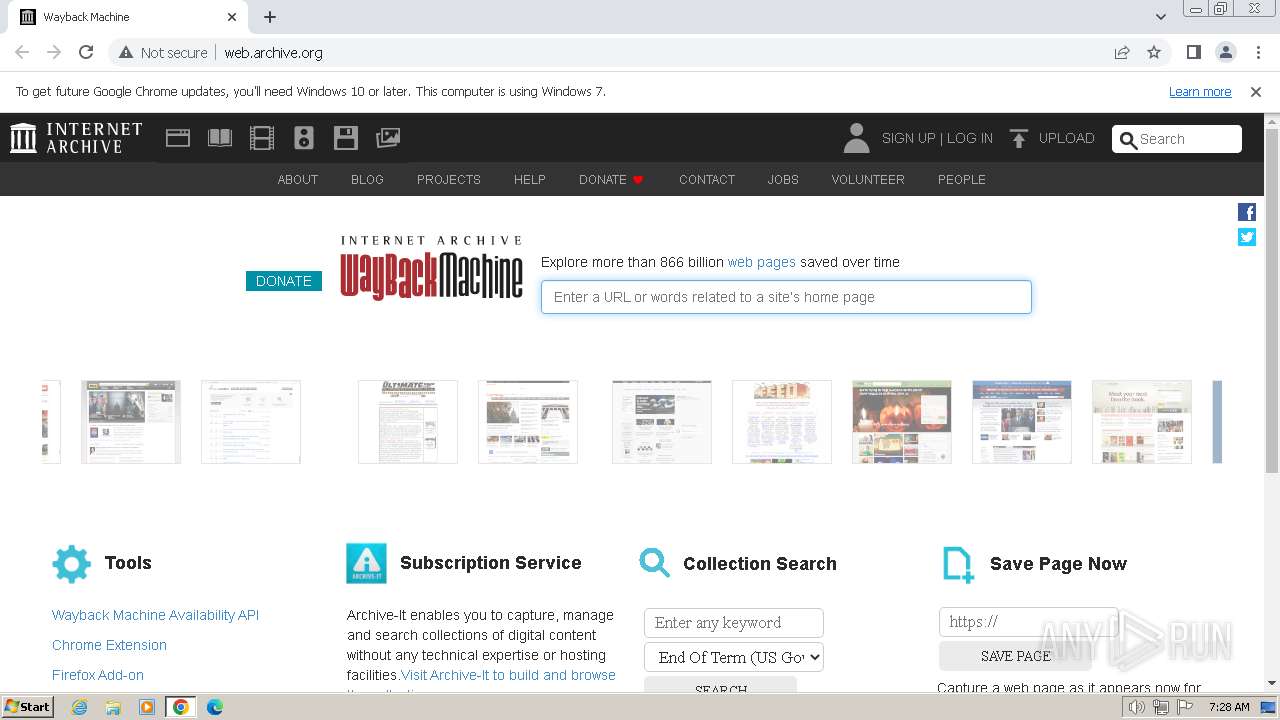Open Internet Explorer from taskbar
Image resolution: width=1280 pixels, height=720 pixels.
tap(80, 707)
